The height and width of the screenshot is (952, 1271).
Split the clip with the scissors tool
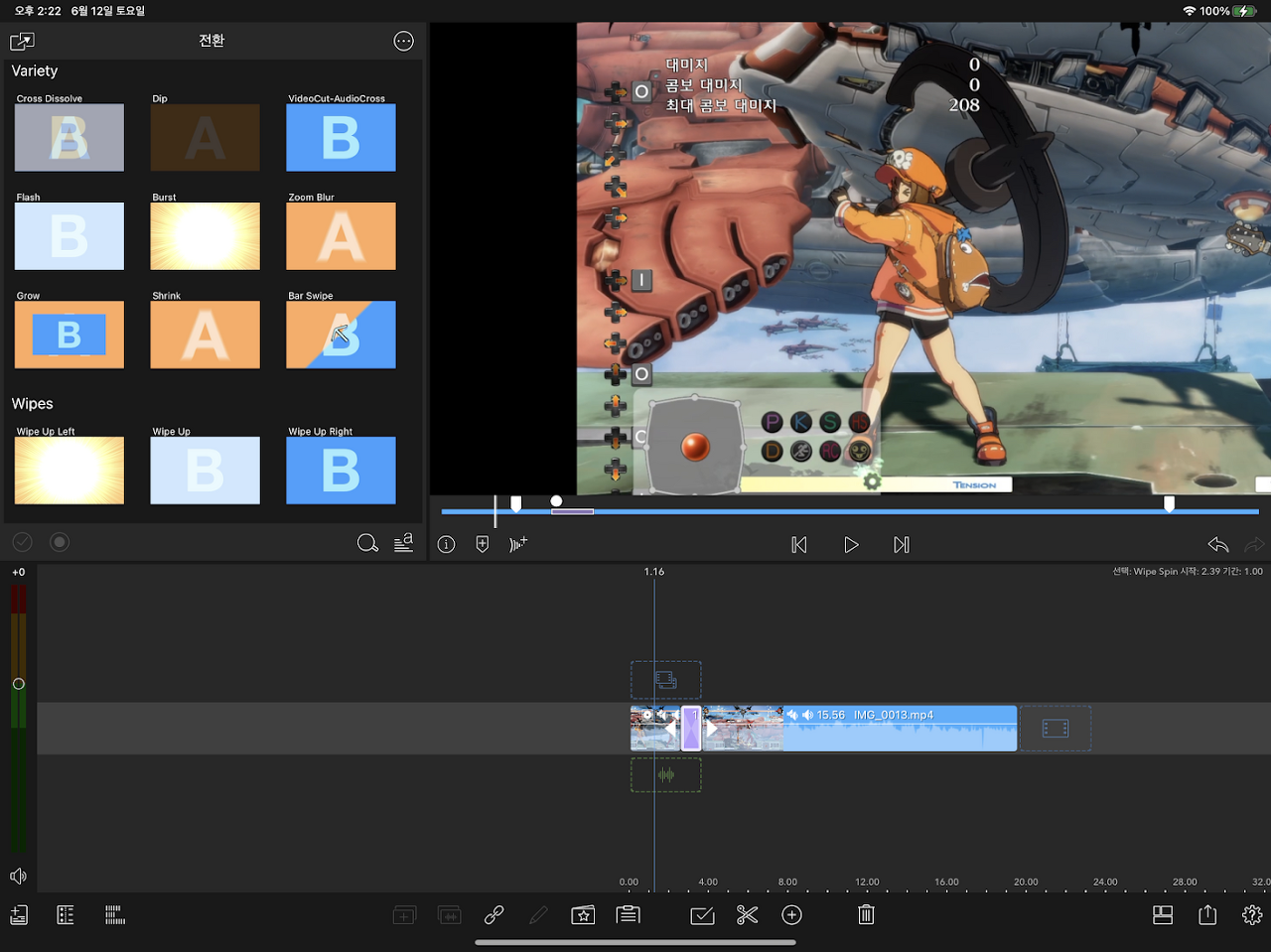(x=747, y=915)
